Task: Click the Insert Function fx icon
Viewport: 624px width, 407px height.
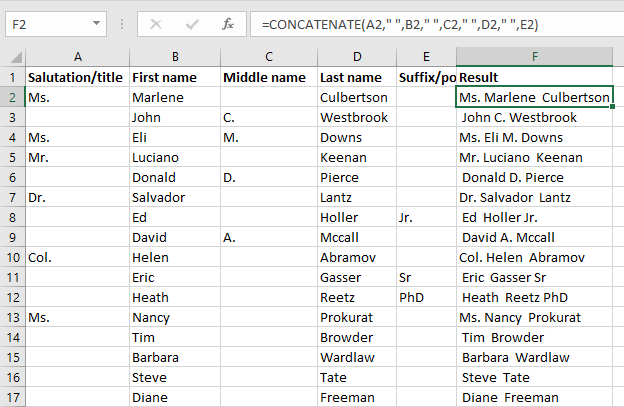Action: [228, 23]
